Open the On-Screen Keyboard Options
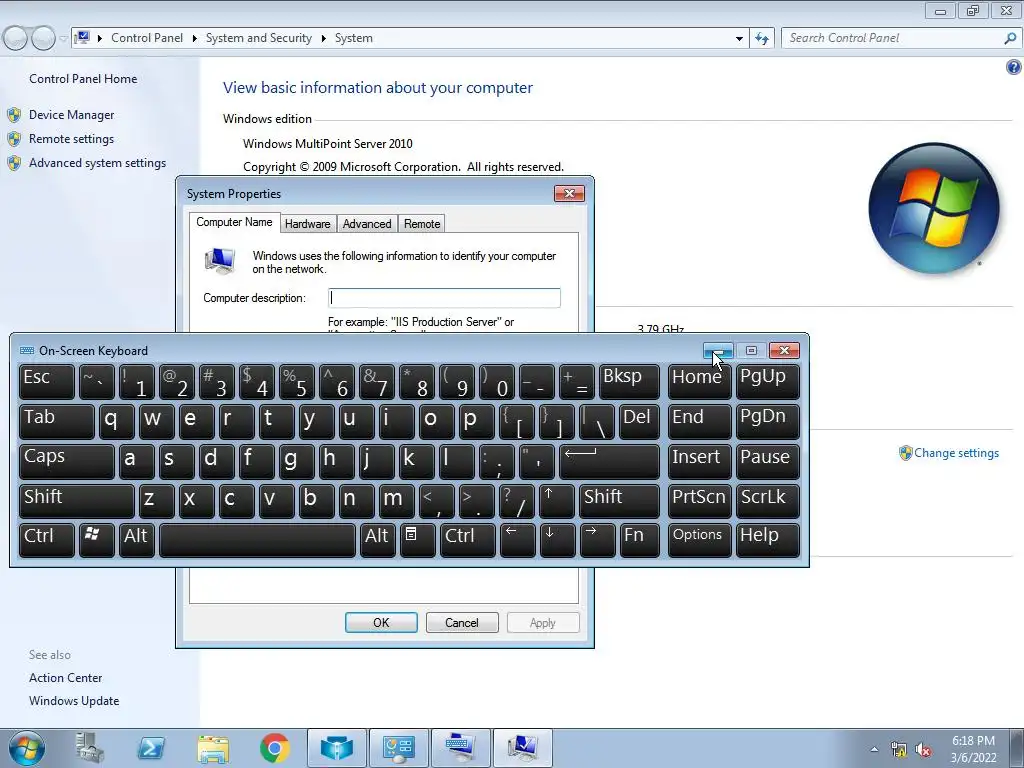This screenshot has height=768, width=1024. tap(699, 541)
